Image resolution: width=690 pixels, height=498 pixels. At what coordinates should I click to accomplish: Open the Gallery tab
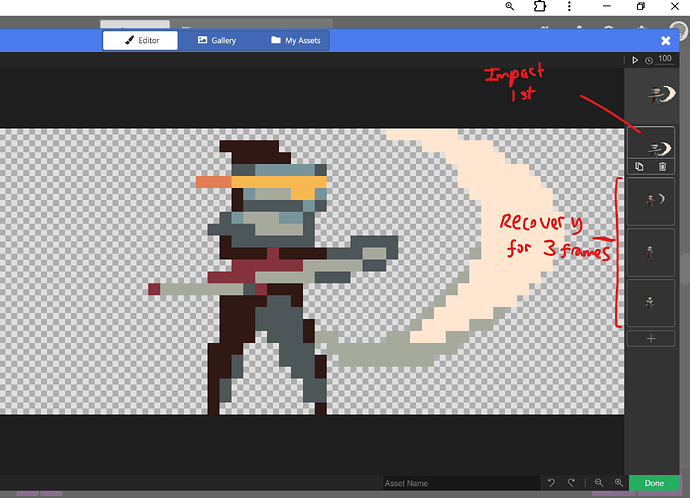pos(217,40)
